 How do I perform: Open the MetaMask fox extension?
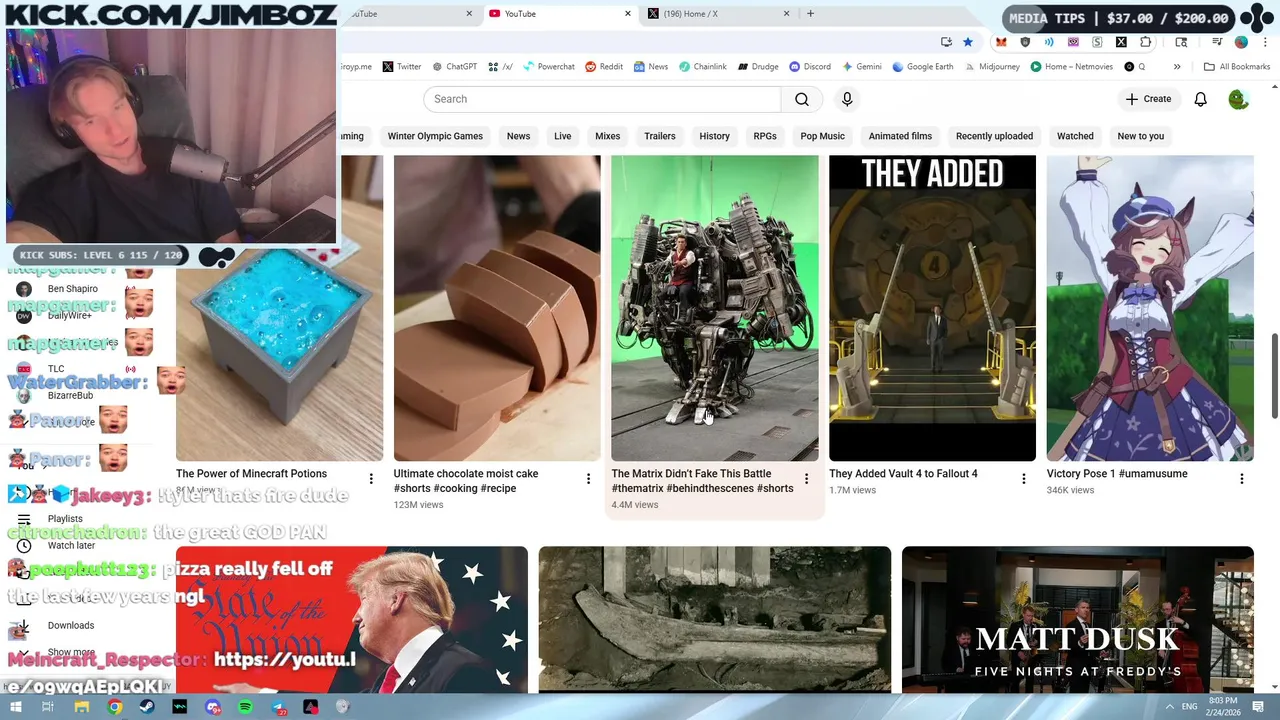[1001, 42]
